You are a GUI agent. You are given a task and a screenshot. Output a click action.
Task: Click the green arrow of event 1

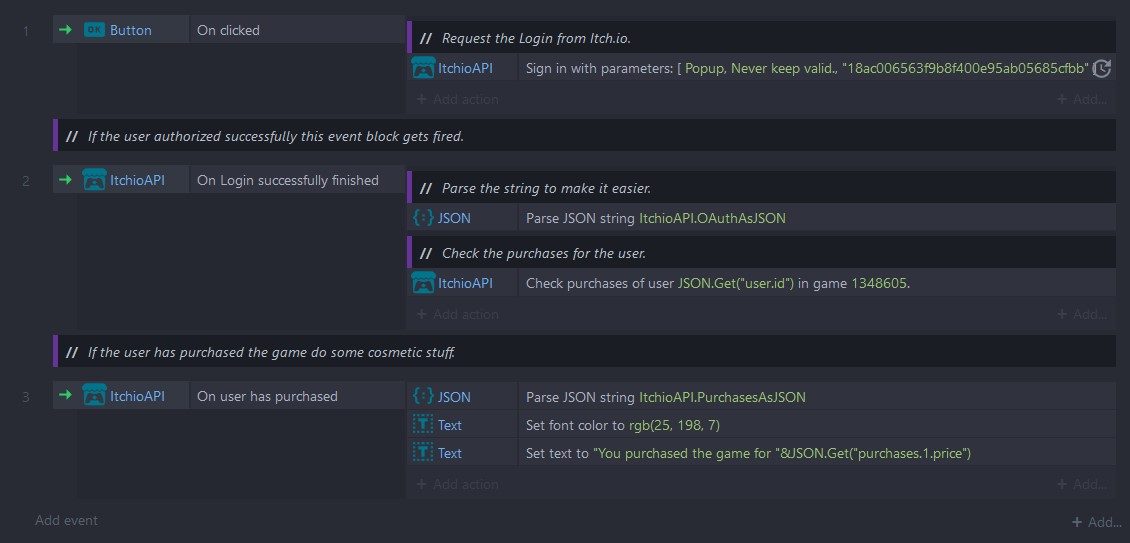coord(66,30)
